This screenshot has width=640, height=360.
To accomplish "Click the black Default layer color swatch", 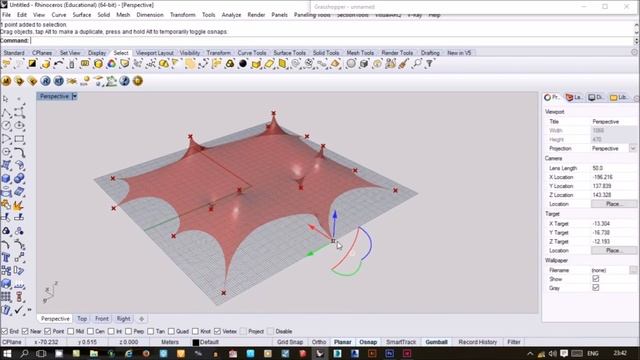I will coord(196,342).
